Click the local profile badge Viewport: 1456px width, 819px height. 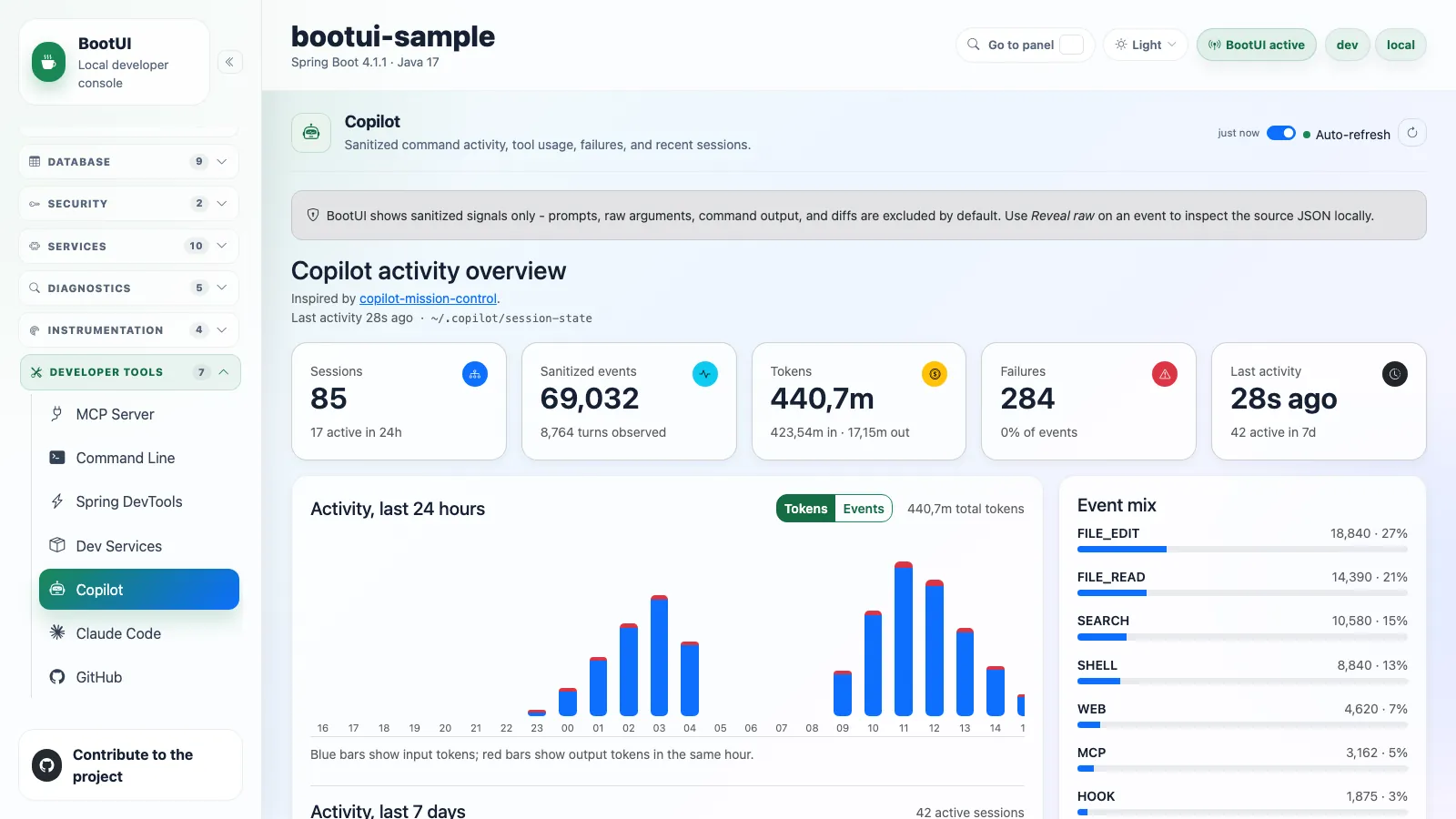coord(1400,45)
